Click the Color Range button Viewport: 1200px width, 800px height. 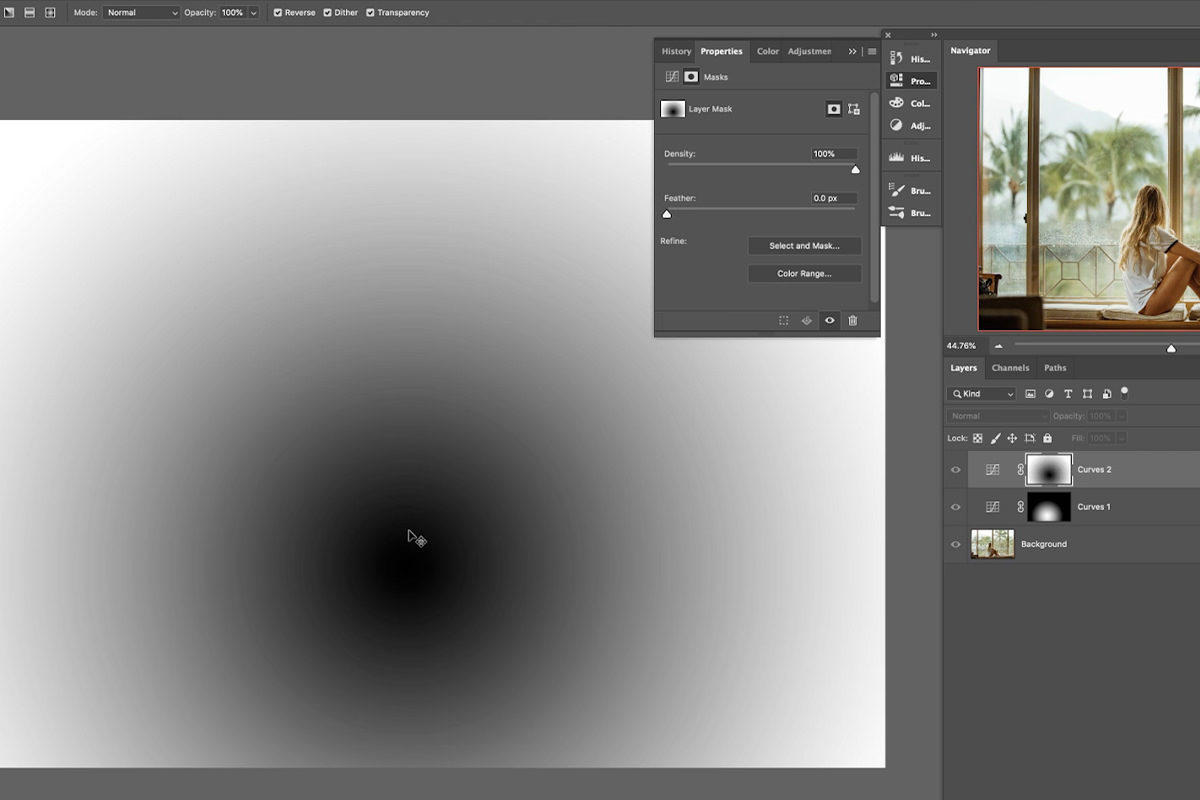tap(804, 273)
